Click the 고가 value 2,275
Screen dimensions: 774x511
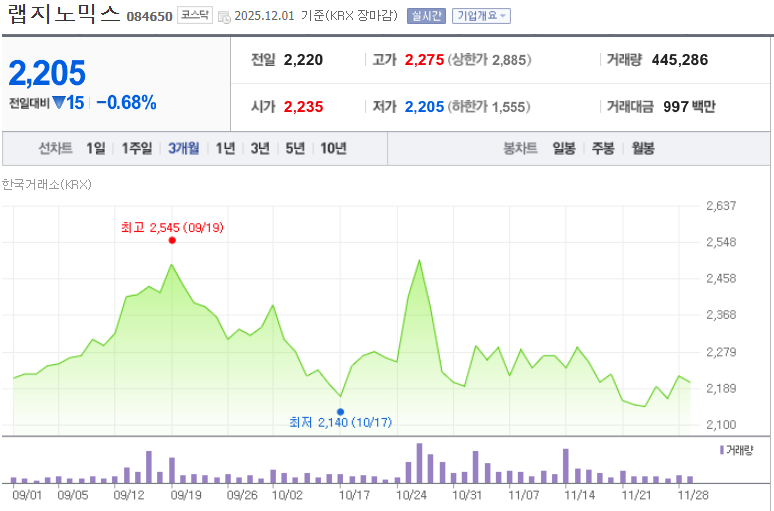(x=425, y=60)
